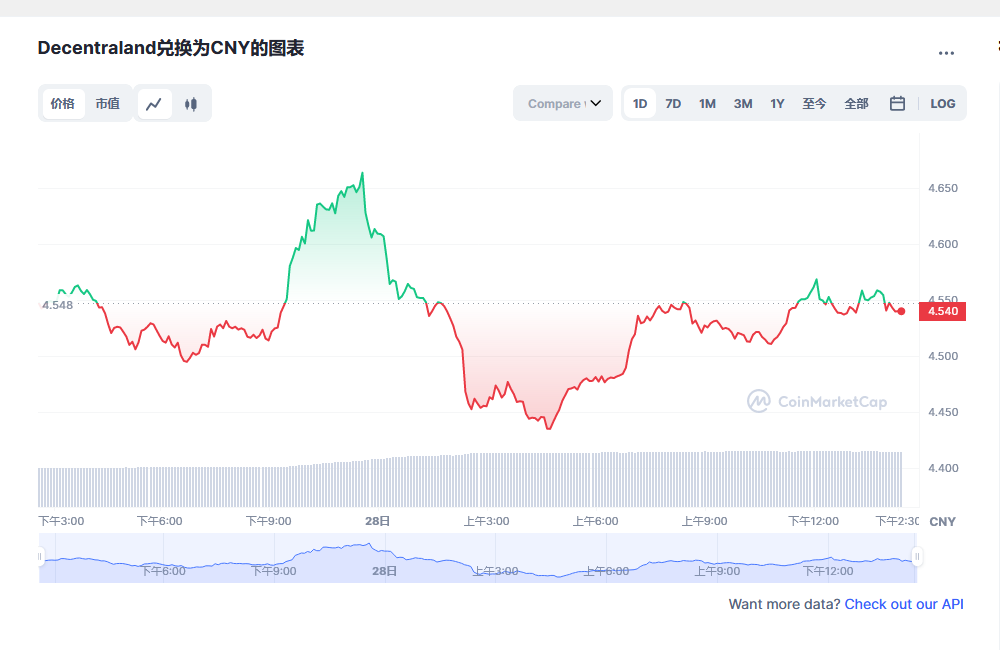Click the 4.450 y-axis label
The width and height of the screenshot is (1000, 650).
coord(943,412)
